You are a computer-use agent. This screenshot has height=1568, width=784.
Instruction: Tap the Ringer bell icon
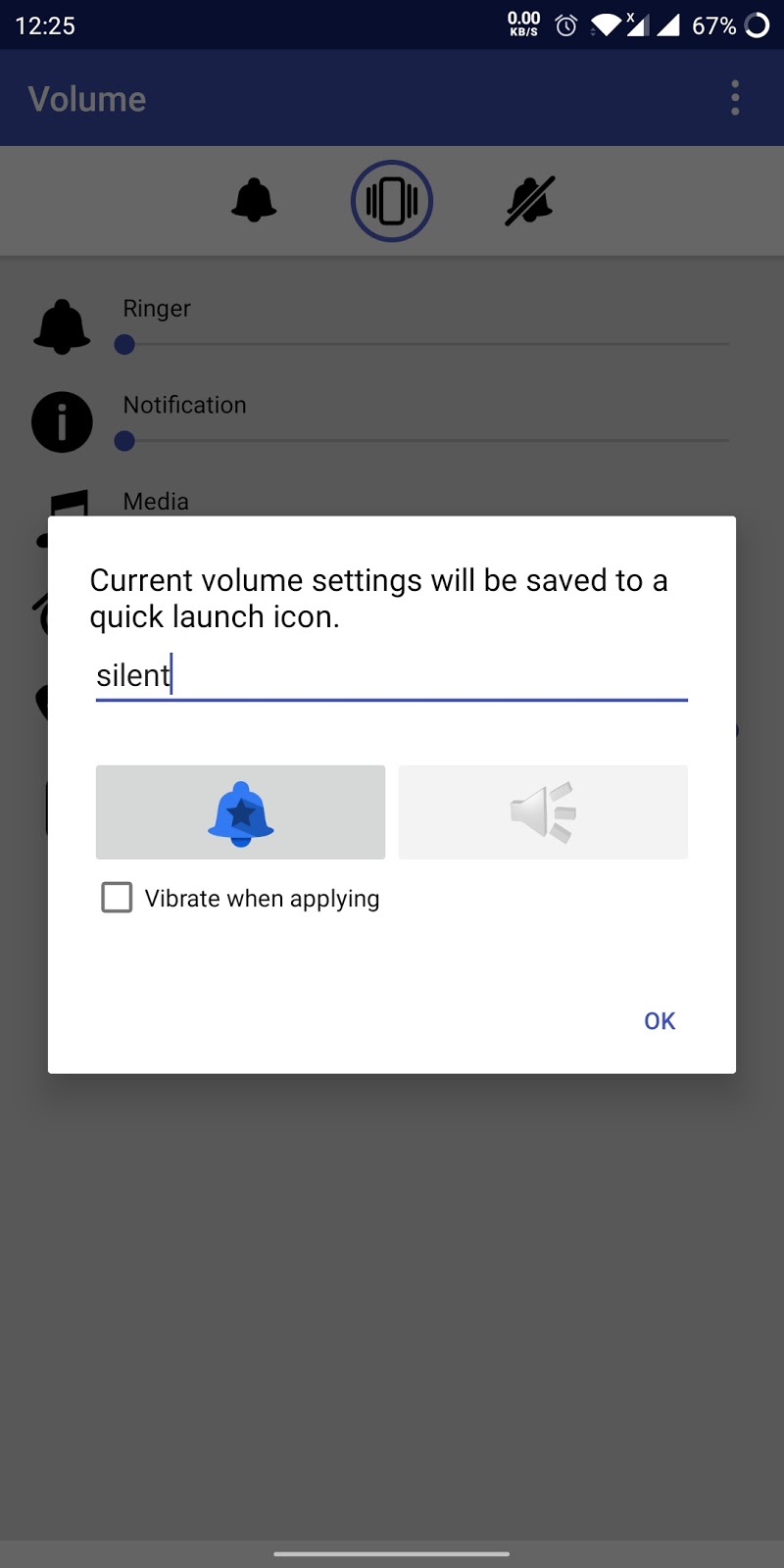tap(62, 326)
